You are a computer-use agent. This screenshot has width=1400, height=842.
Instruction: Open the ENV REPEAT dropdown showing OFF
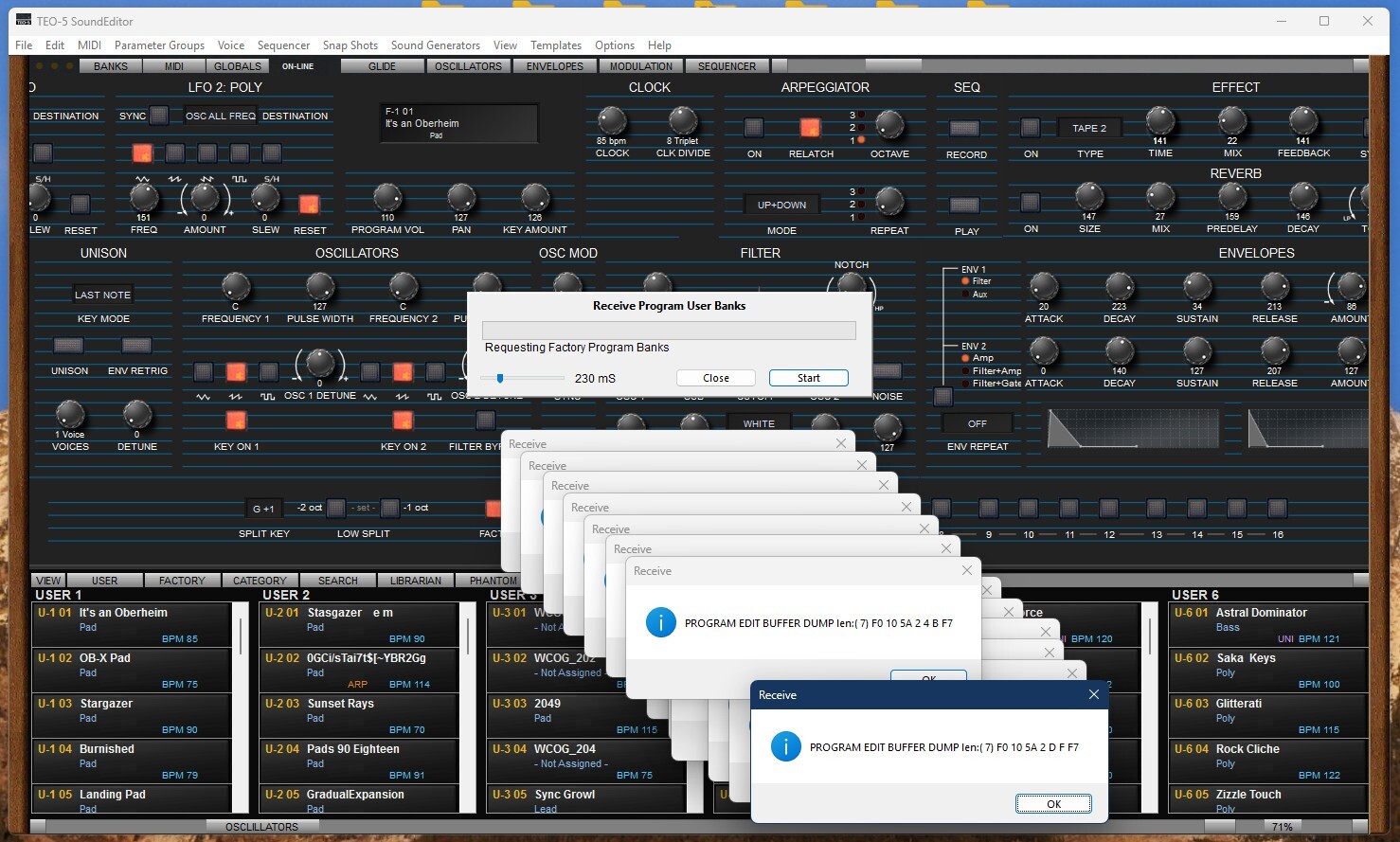(x=978, y=423)
